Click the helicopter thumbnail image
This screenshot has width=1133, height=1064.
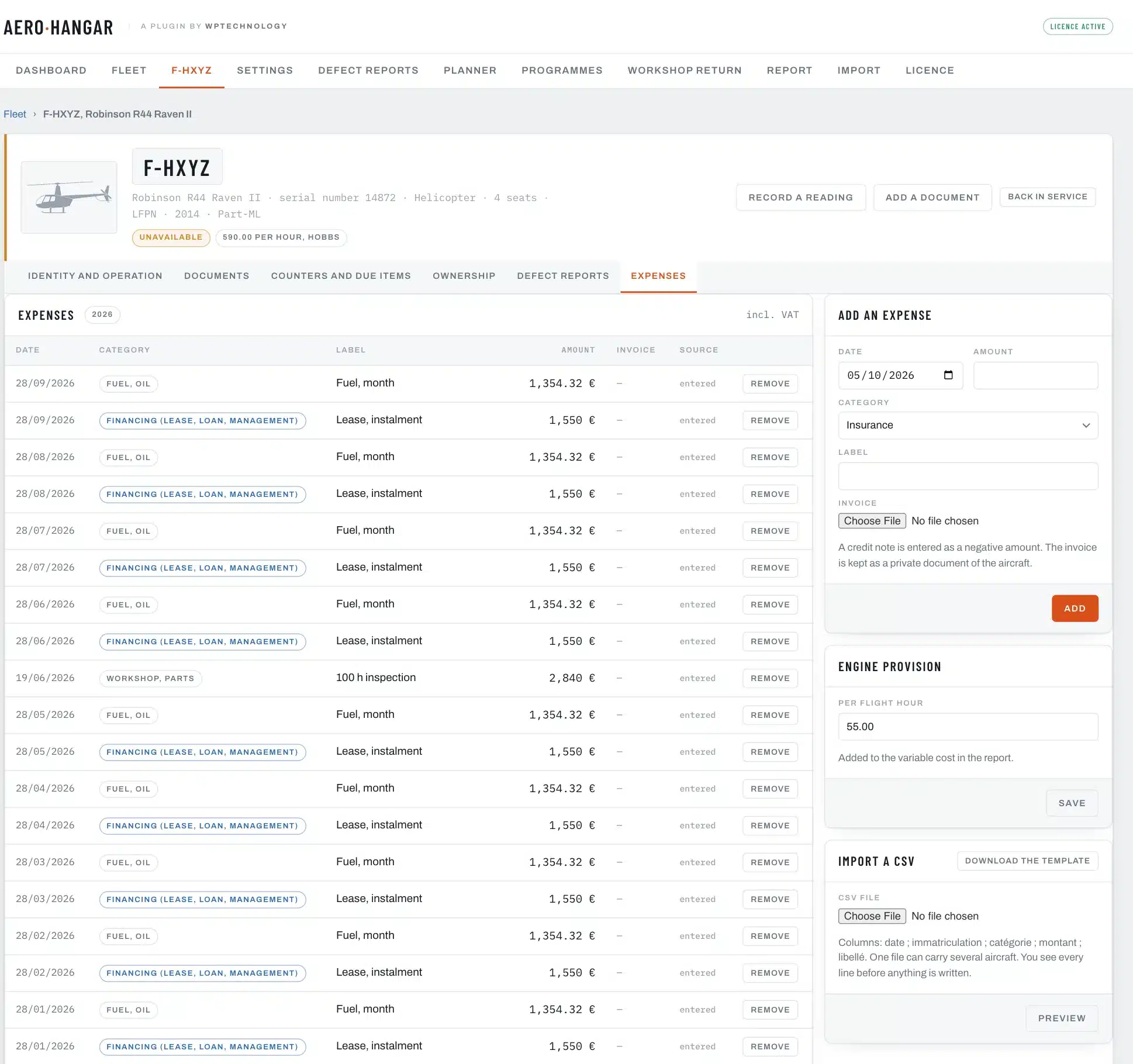click(69, 198)
